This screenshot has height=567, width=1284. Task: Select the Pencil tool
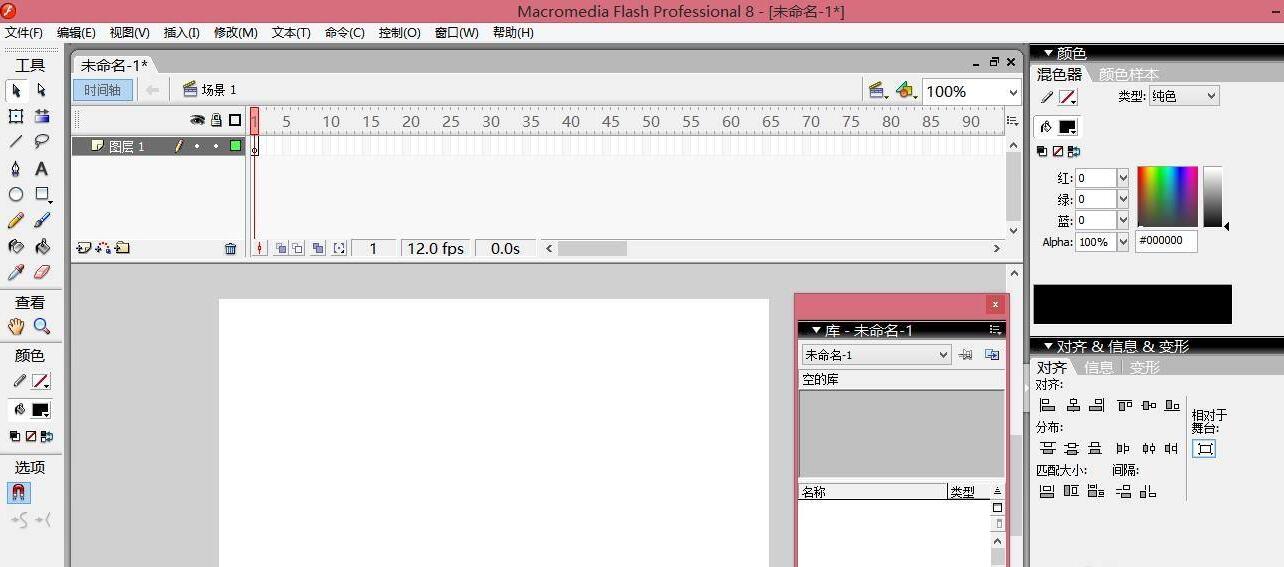pyautogui.click(x=16, y=220)
